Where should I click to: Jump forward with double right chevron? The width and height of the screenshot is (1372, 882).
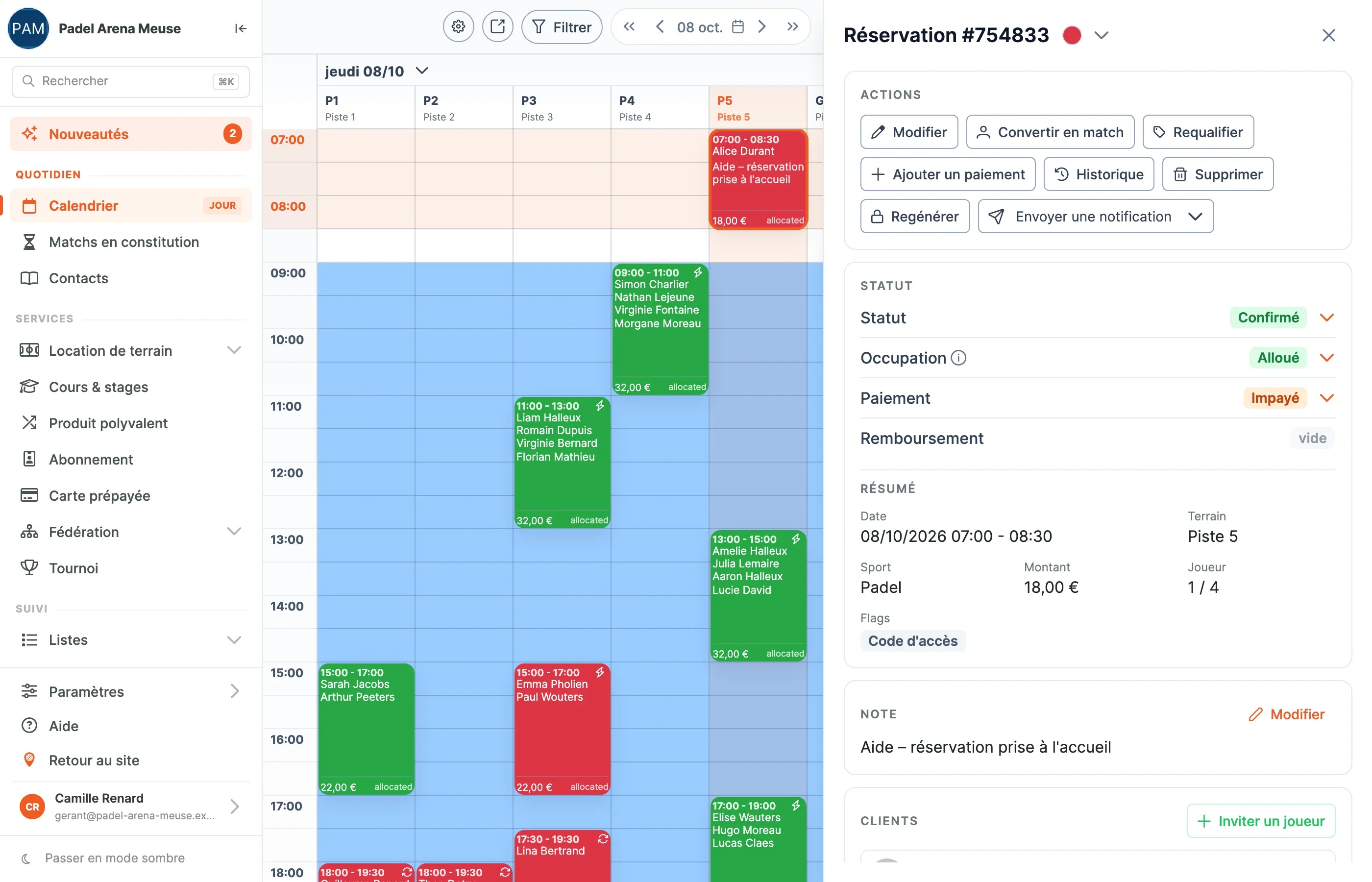792,26
